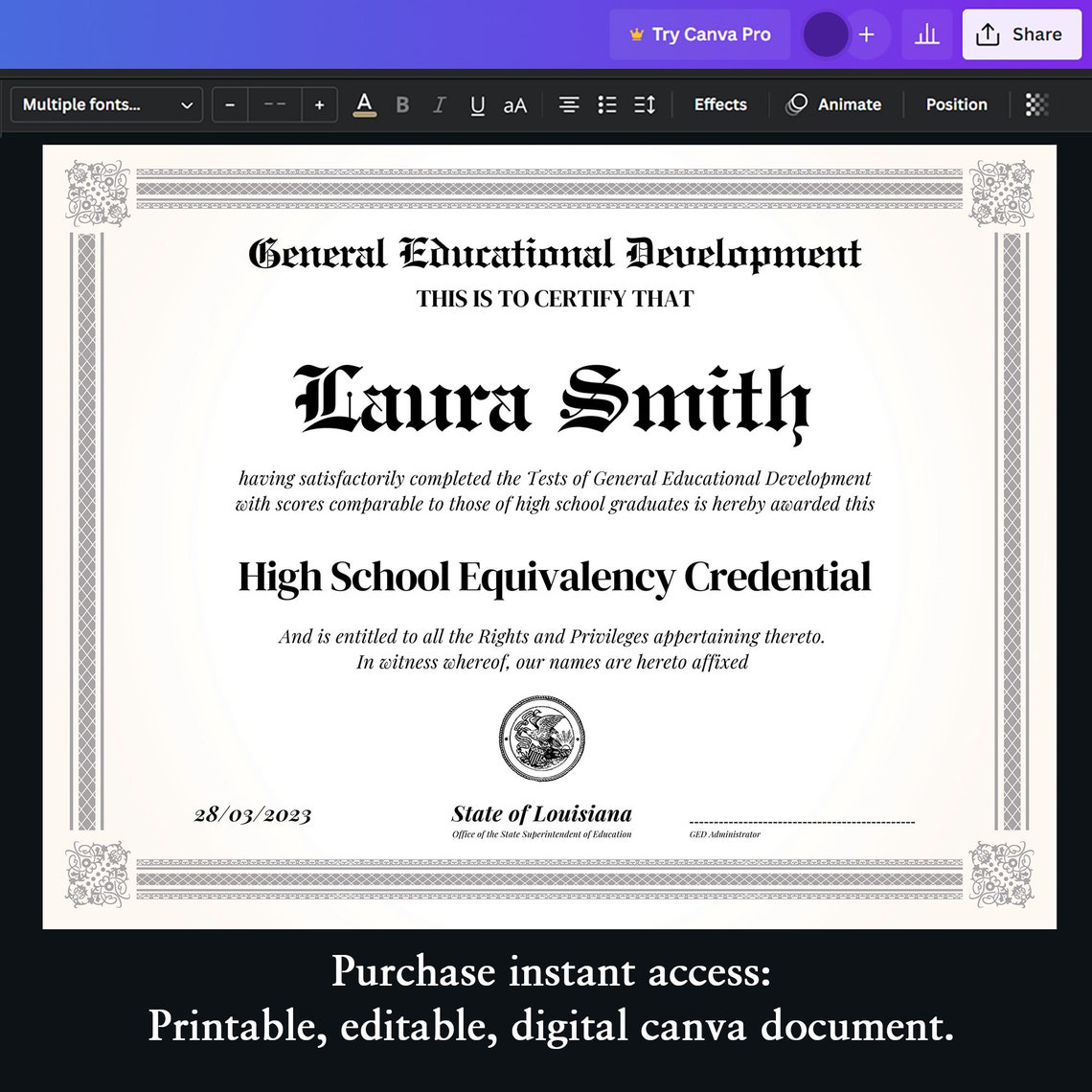Open the Position menu
Viewport: 1092px width, 1092px height.
956,104
